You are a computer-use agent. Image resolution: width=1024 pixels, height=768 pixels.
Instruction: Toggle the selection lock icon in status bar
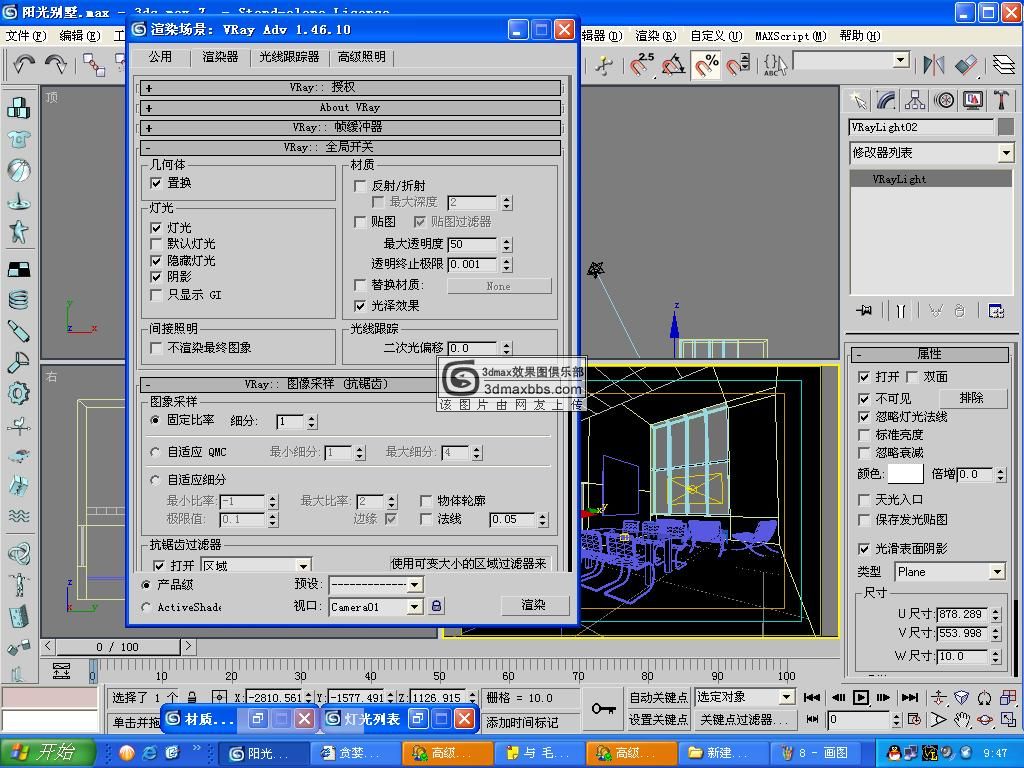[192, 697]
